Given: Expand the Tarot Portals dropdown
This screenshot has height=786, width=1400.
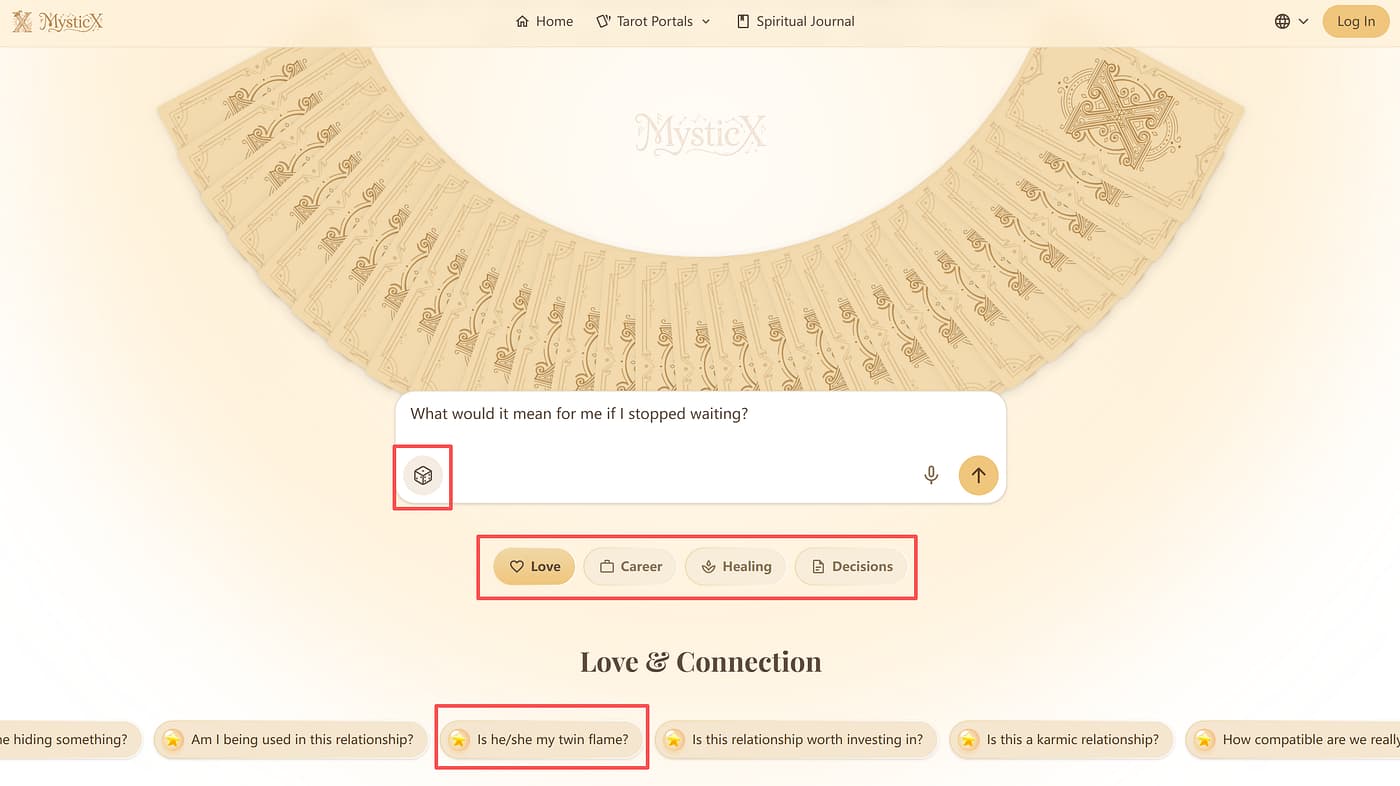Looking at the screenshot, I should (x=653, y=21).
